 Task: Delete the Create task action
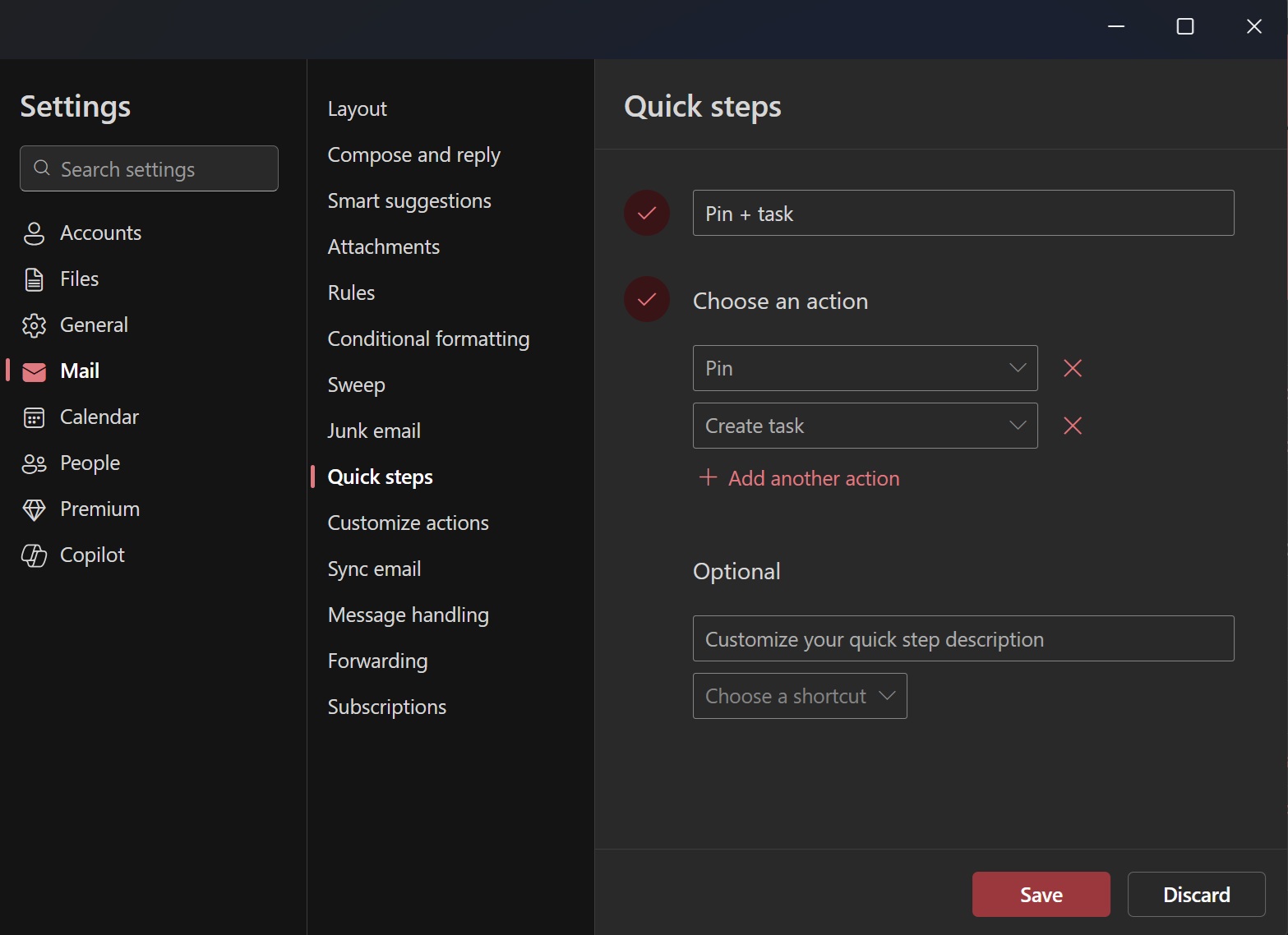[x=1072, y=426]
